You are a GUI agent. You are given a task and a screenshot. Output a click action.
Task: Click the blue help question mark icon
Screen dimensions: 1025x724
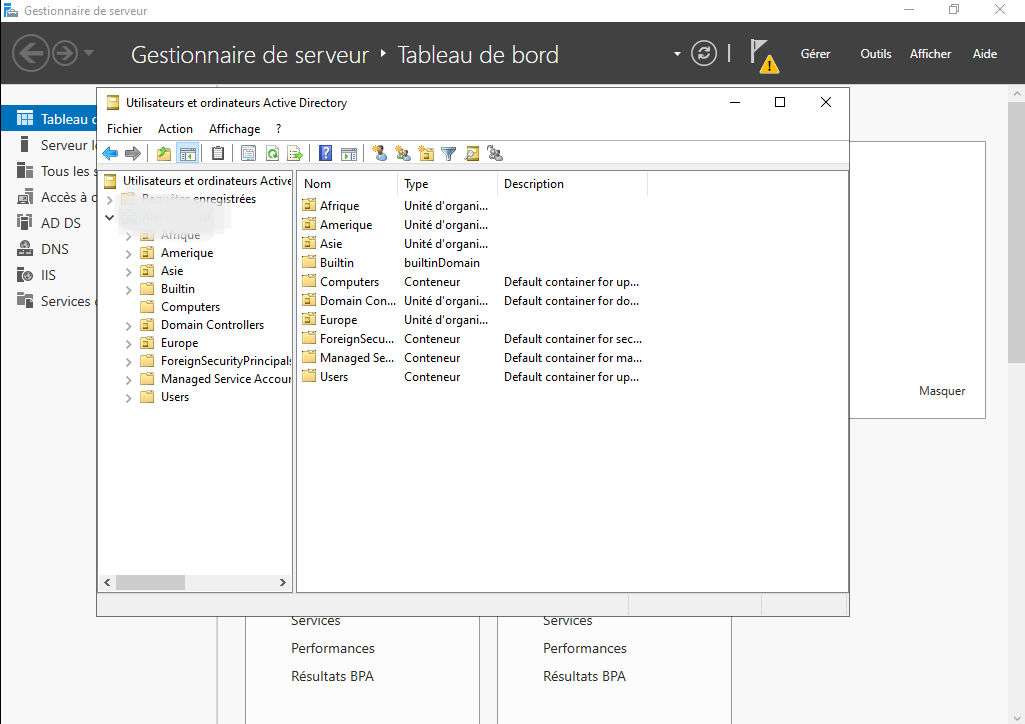(325, 153)
